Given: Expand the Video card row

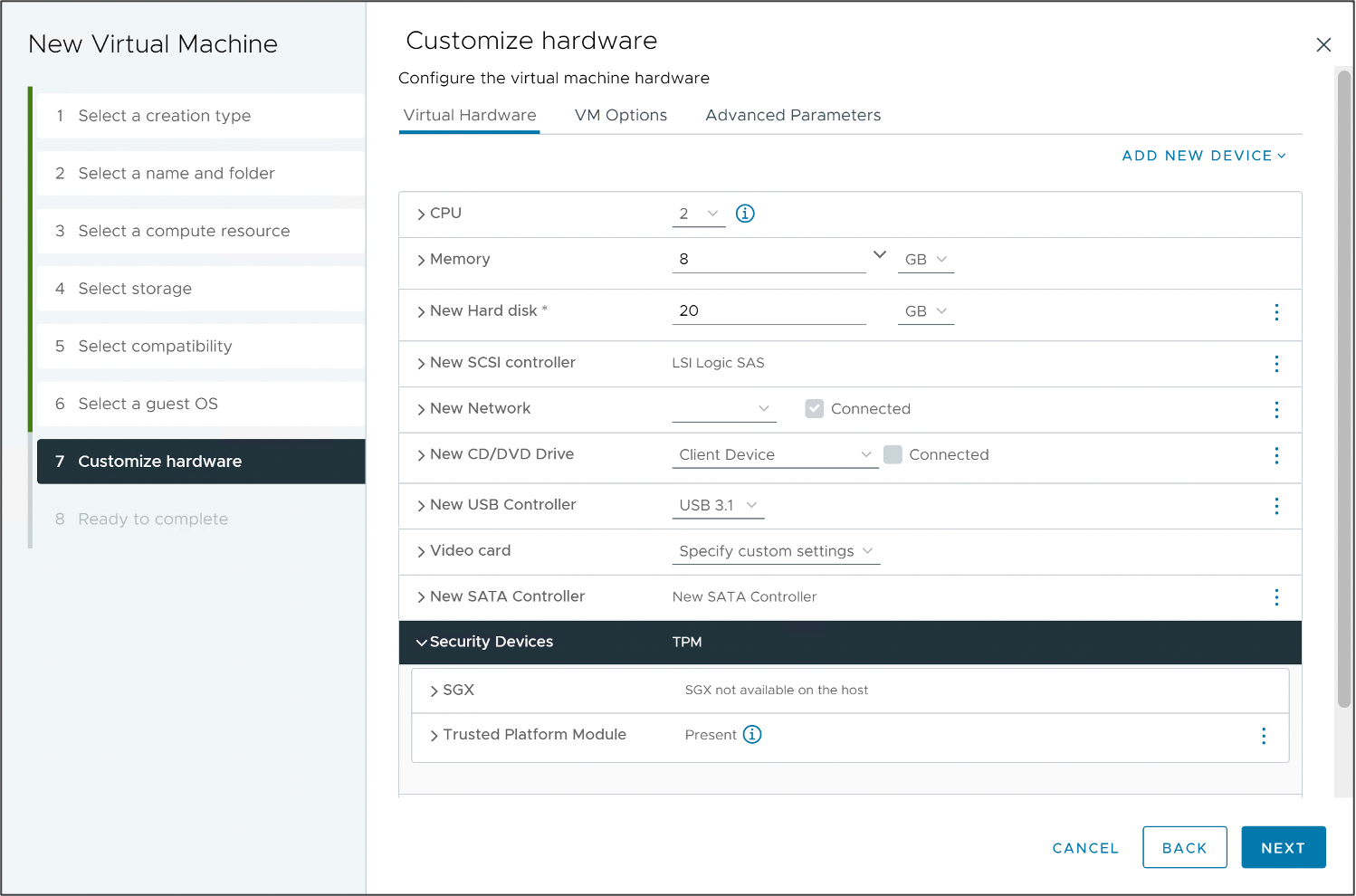Looking at the screenshot, I should (421, 552).
